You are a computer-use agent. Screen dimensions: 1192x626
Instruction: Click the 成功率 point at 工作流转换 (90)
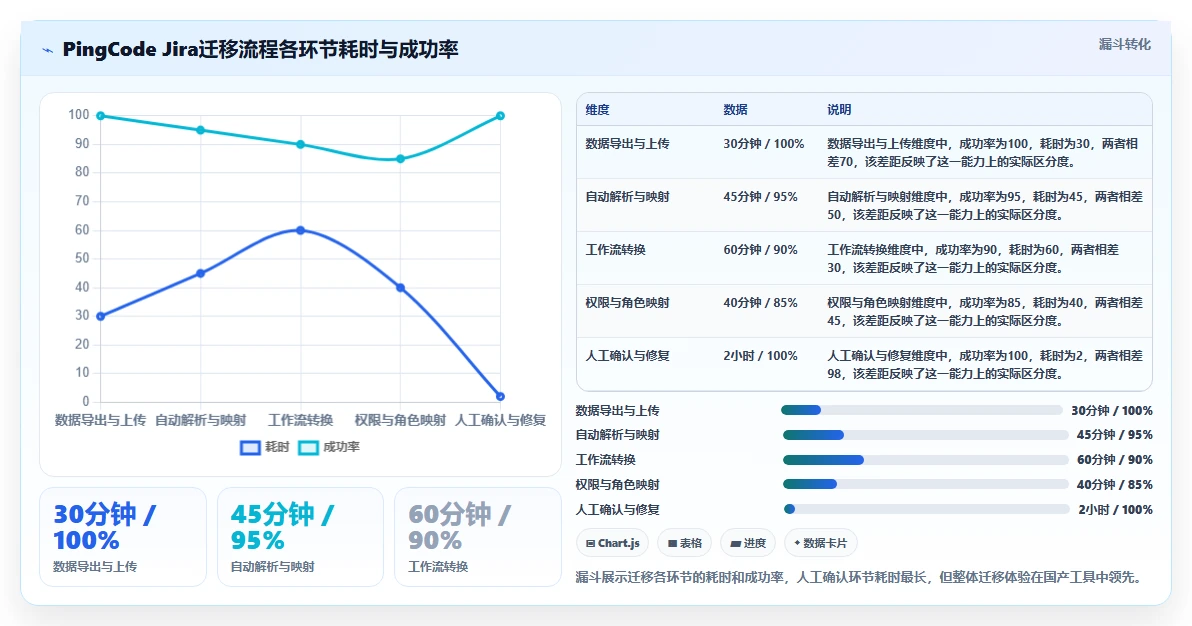(x=300, y=145)
